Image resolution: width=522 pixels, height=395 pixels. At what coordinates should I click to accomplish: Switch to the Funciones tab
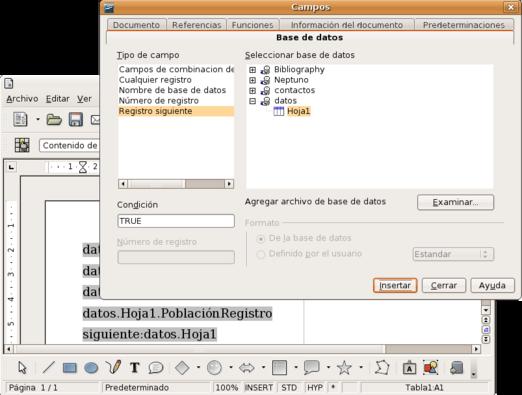tap(252, 25)
